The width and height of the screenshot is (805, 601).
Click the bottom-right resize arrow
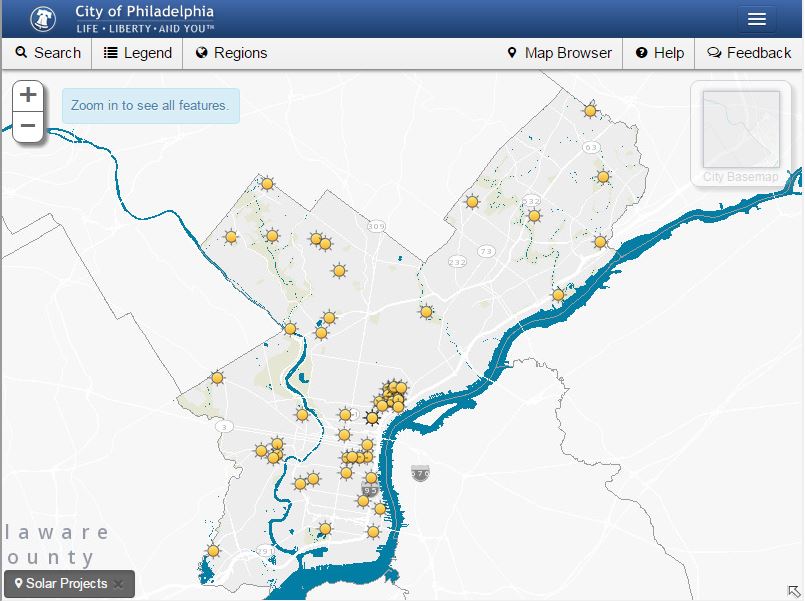[794, 592]
